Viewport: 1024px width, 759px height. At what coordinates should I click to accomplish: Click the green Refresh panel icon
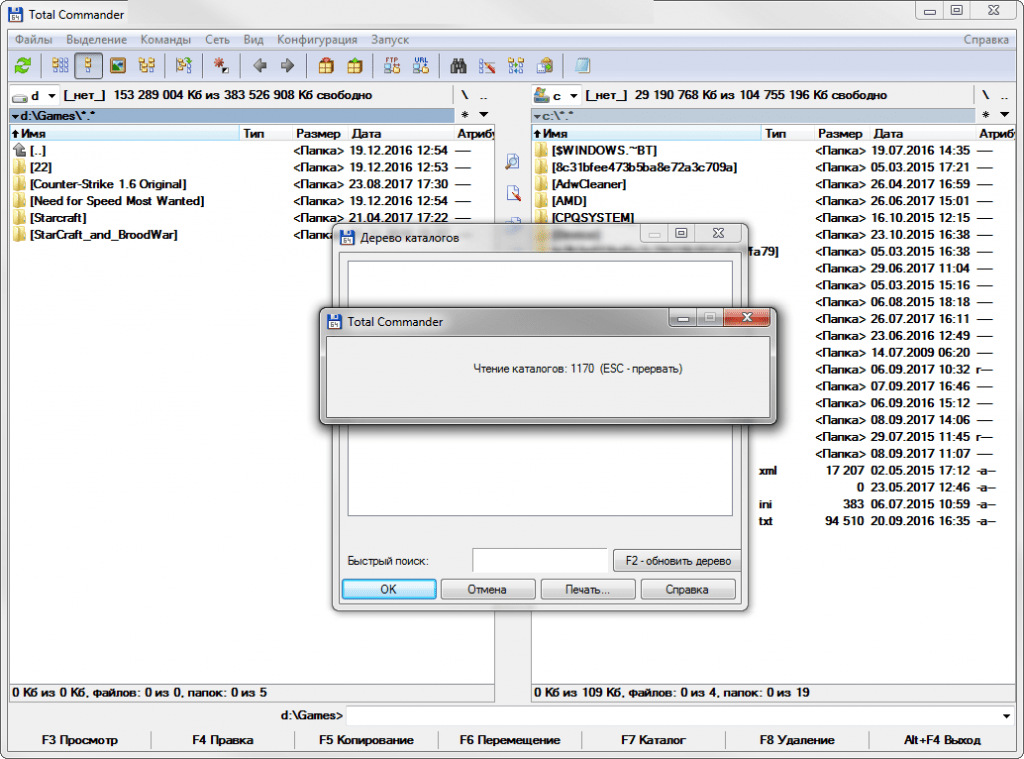click(x=24, y=65)
